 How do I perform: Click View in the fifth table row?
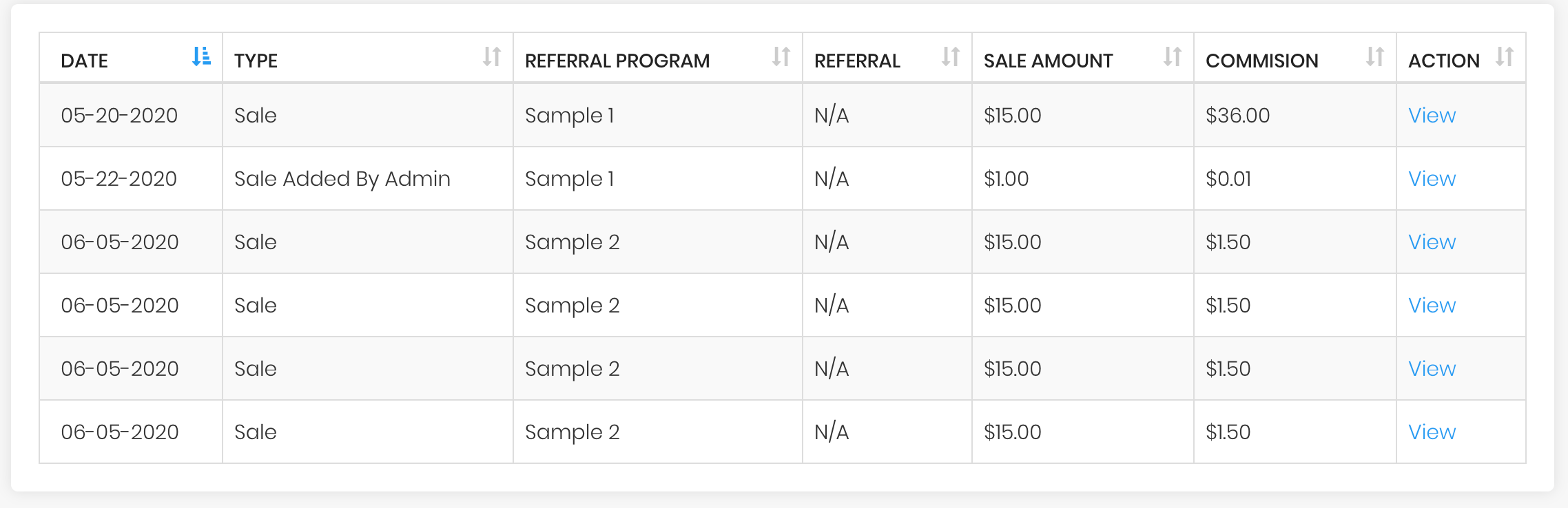[1432, 369]
